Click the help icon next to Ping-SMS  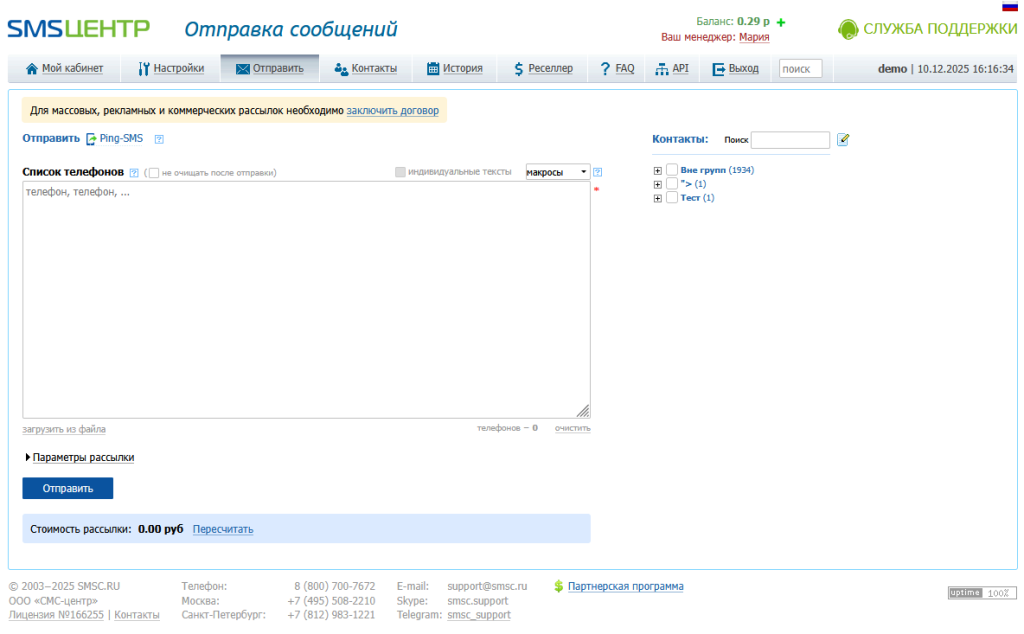click(x=159, y=139)
